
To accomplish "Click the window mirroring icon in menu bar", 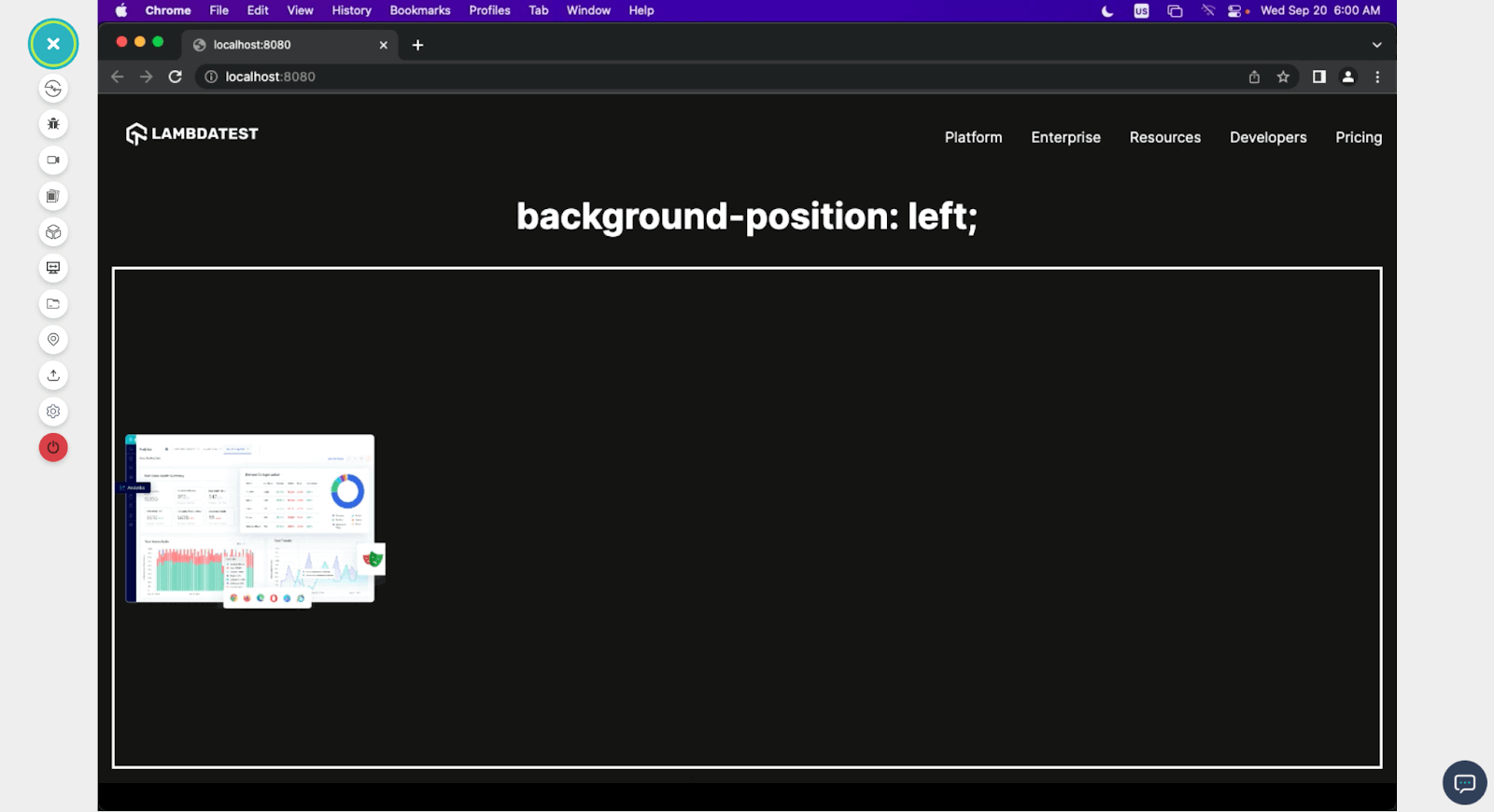I will pos(1175,11).
